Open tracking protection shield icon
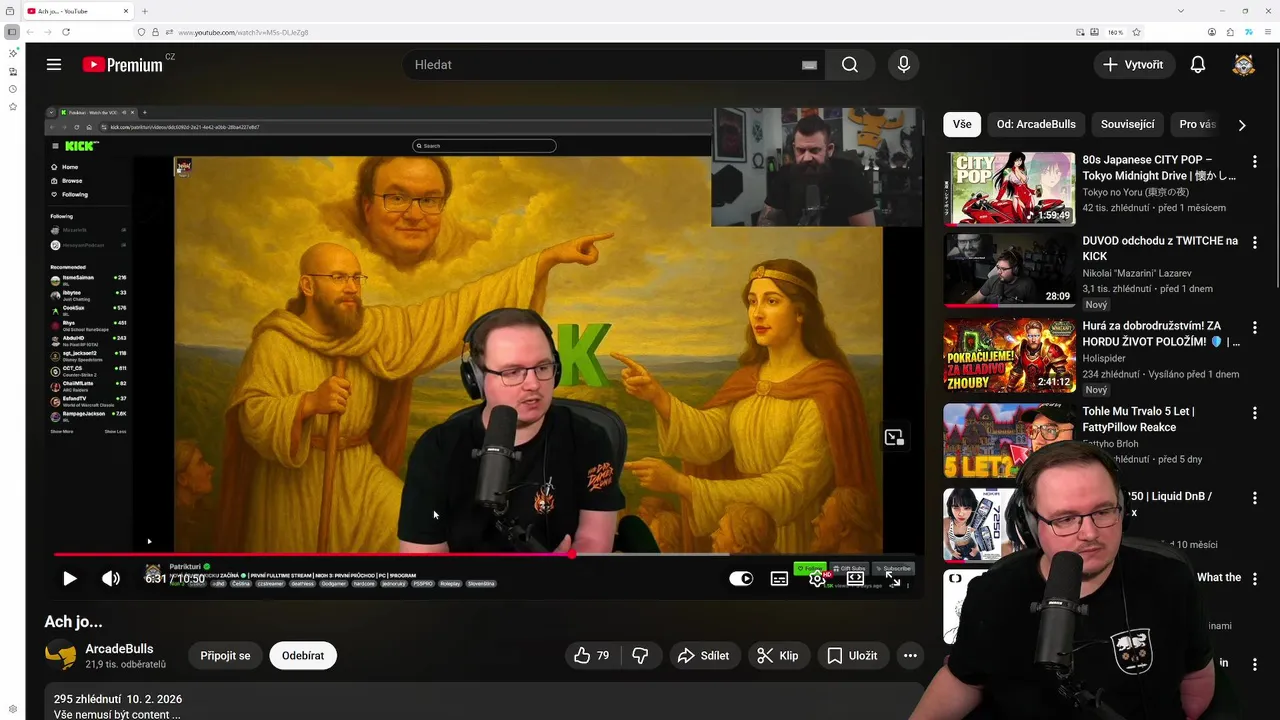 [x=141, y=32]
